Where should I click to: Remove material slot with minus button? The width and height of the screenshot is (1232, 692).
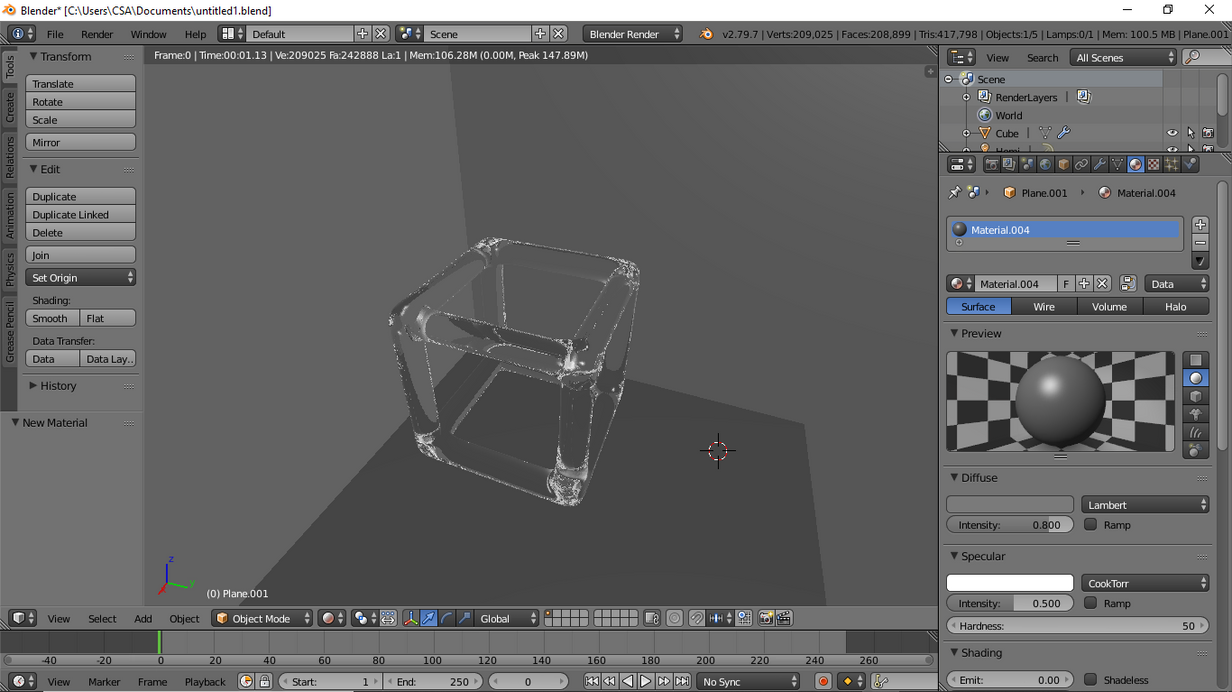click(x=1200, y=243)
